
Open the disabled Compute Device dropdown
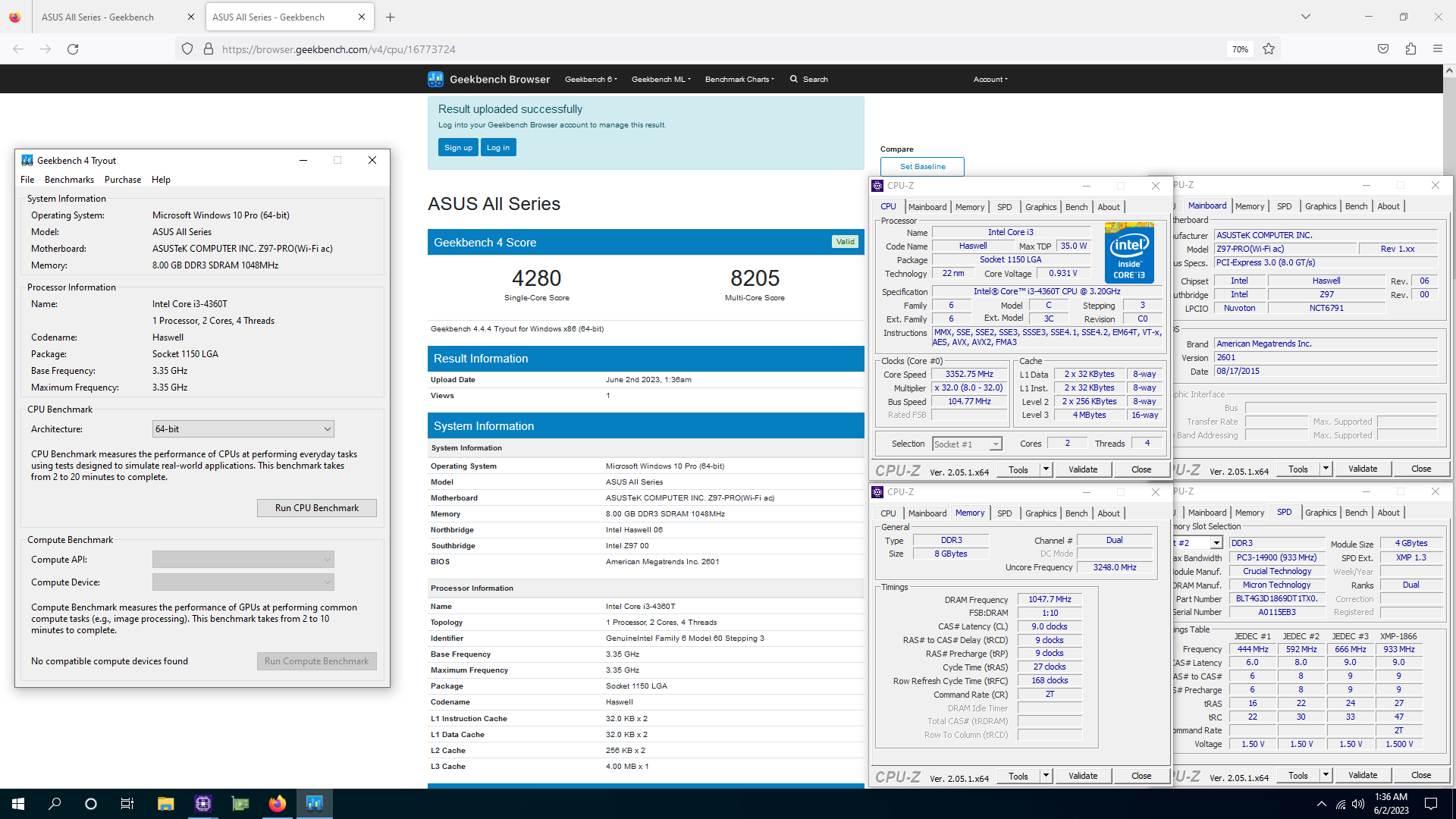pos(243,582)
